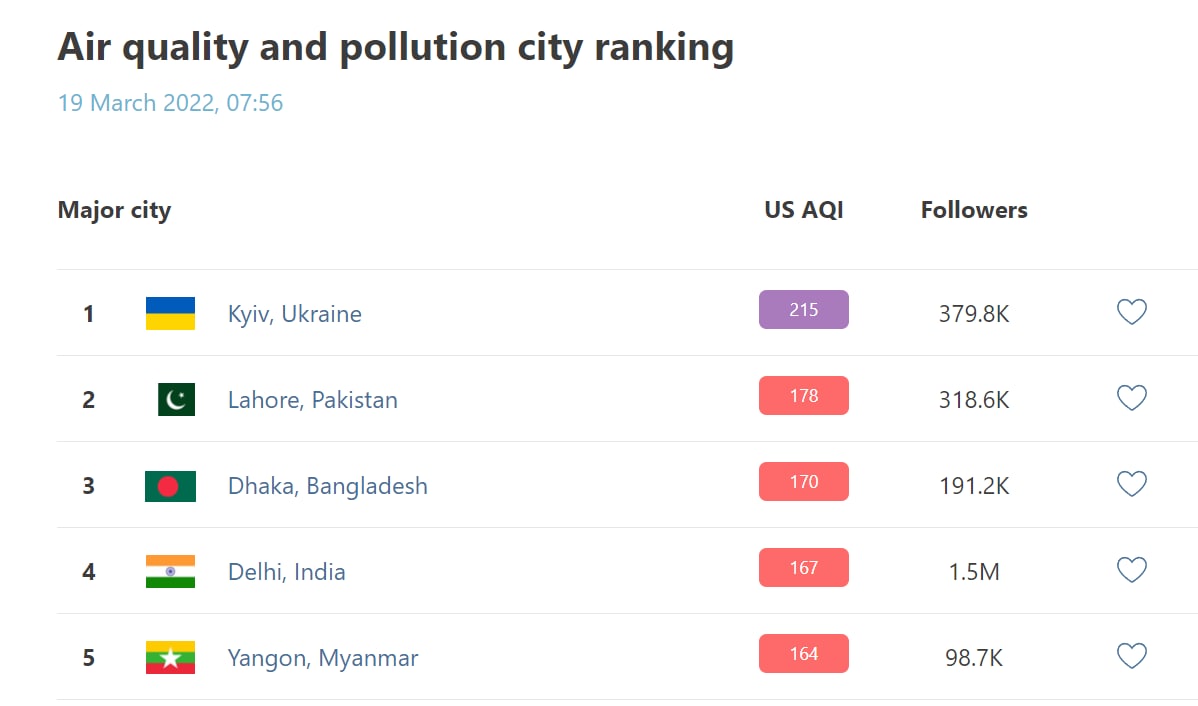Open the Lahore, Pakistan city page
Image resolution: width=1198 pixels, height=706 pixels.
(x=312, y=400)
